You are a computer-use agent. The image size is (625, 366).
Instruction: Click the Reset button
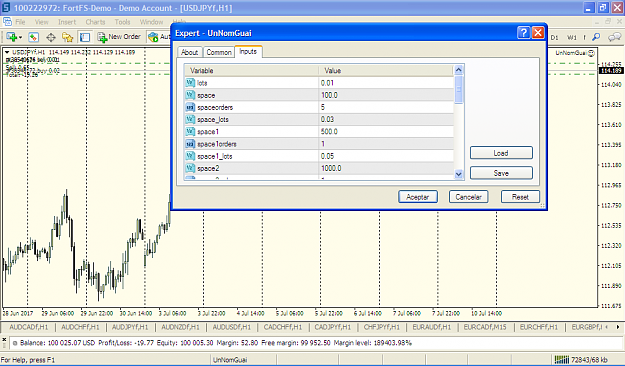[x=520, y=197]
